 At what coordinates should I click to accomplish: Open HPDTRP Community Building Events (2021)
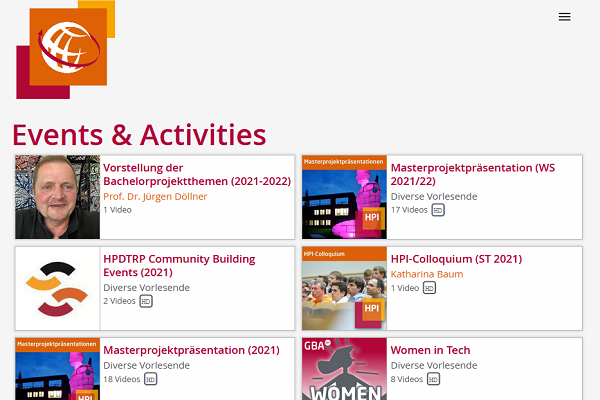click(x=179, y=266)
